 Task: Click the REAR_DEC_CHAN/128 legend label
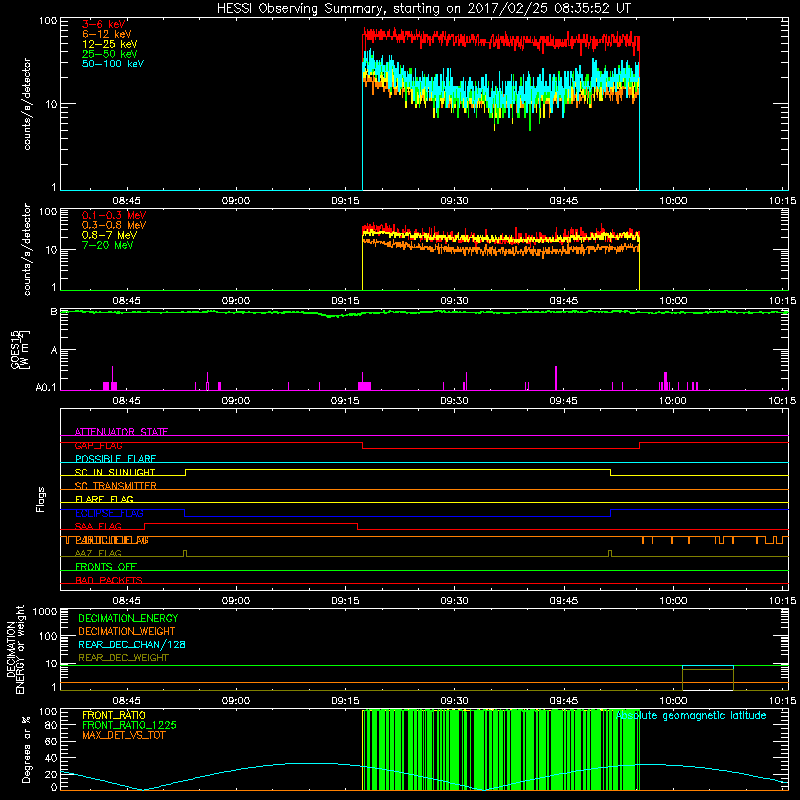coord(132,645)
